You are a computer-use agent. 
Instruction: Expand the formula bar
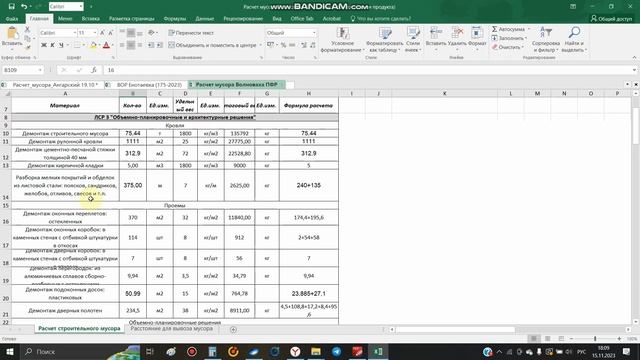pyautogui.click(x=634, y=70)
